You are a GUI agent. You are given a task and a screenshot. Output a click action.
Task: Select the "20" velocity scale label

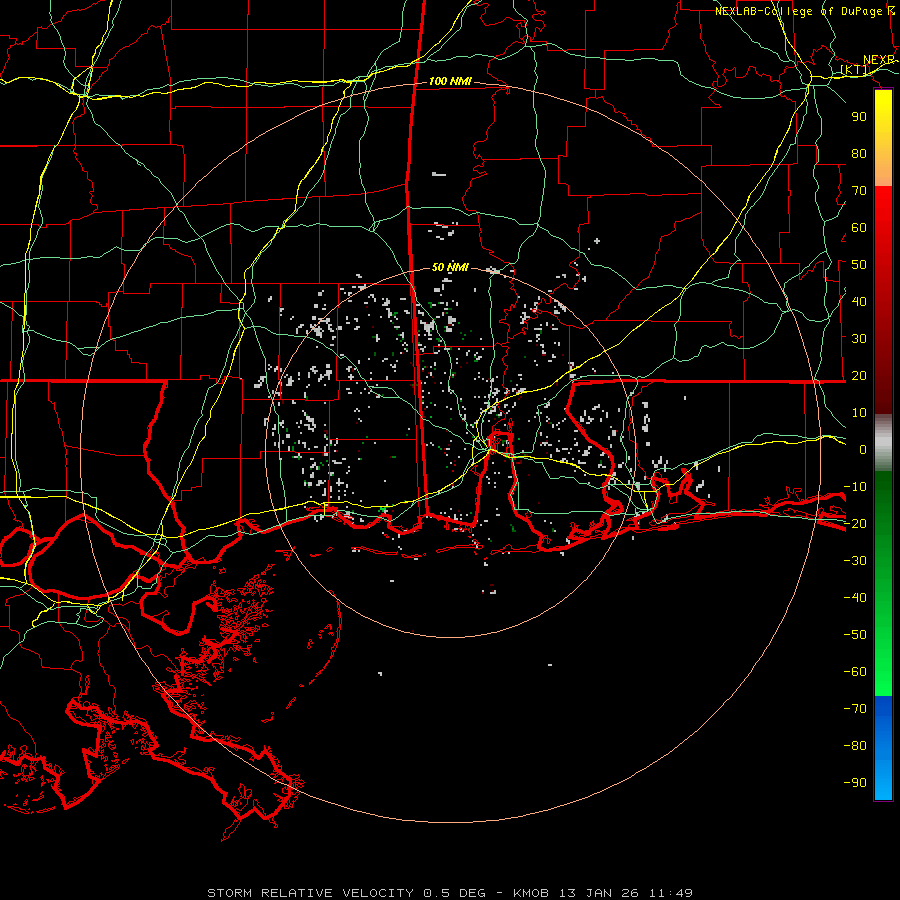point(859,376)
